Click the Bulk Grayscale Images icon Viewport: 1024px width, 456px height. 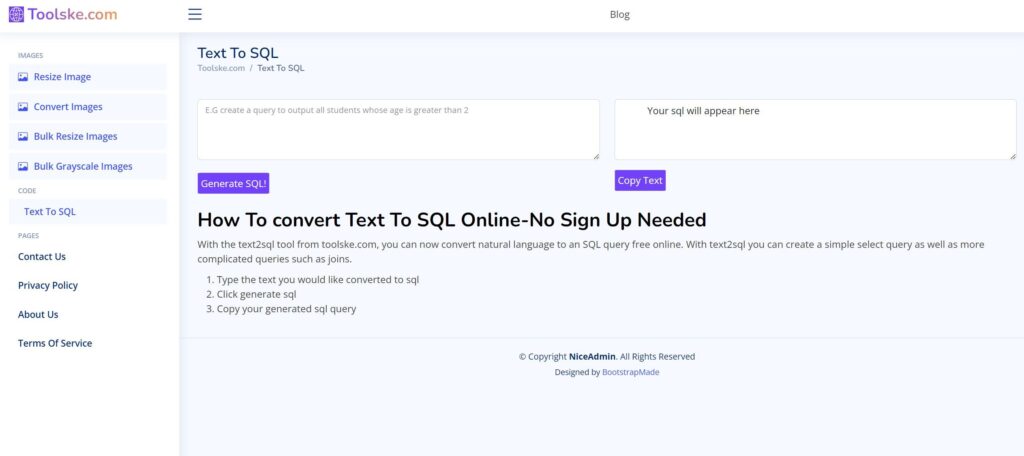[23, 167]
